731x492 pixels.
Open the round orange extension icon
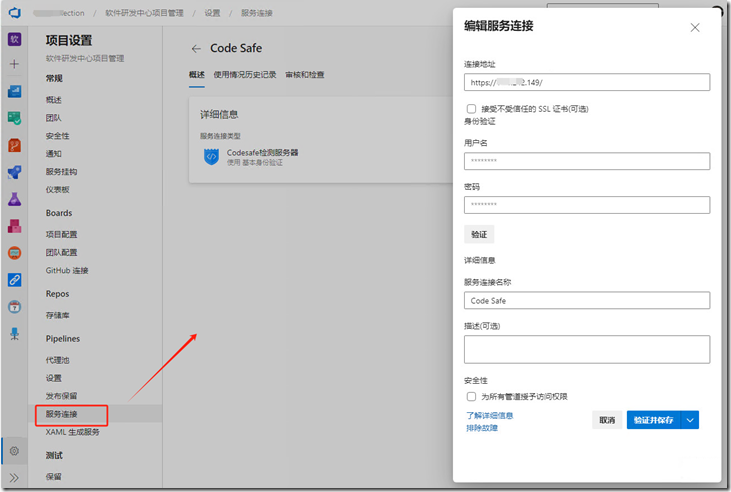pyautogui.click(x=14, y=253)
